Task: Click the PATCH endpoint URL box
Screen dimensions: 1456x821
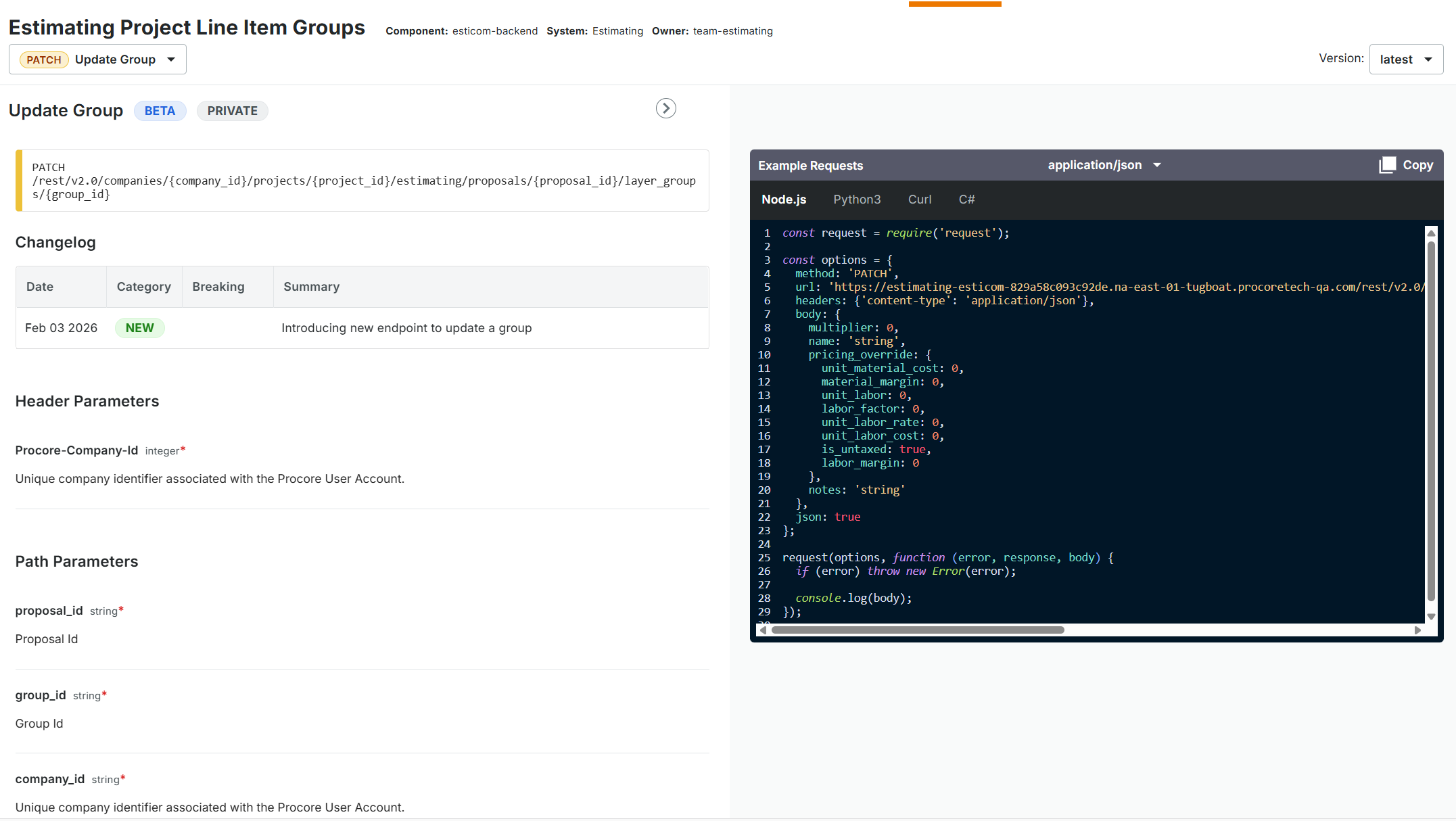Action: (363, 181)
